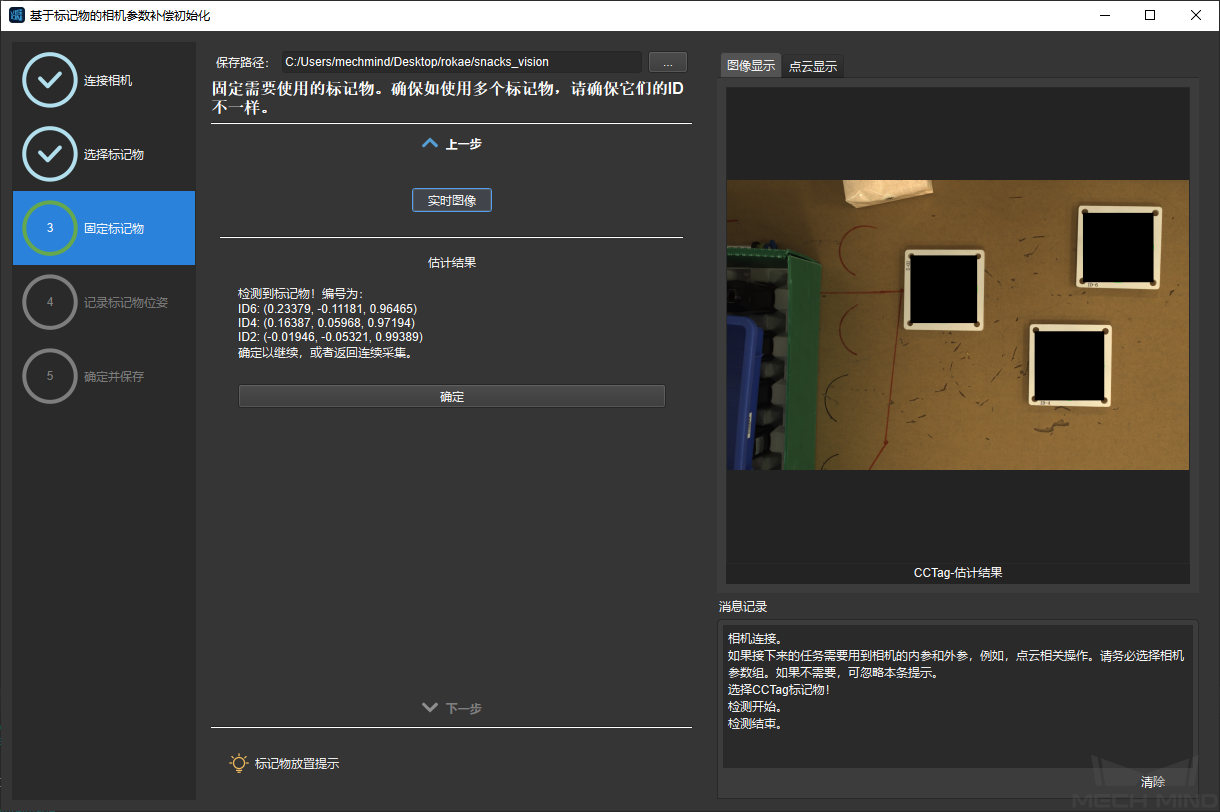
Task: Click the 选择标记物 step label
Action: click(114, 154)
